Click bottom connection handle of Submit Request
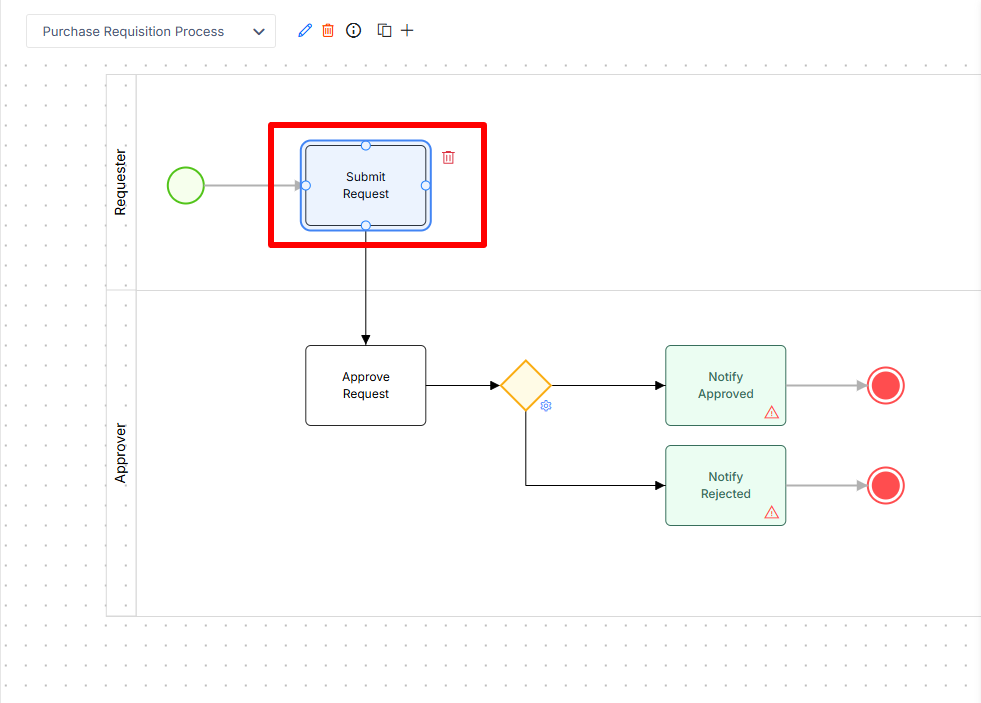Viewport: 981px width, 703px height. tap(366, 226)
